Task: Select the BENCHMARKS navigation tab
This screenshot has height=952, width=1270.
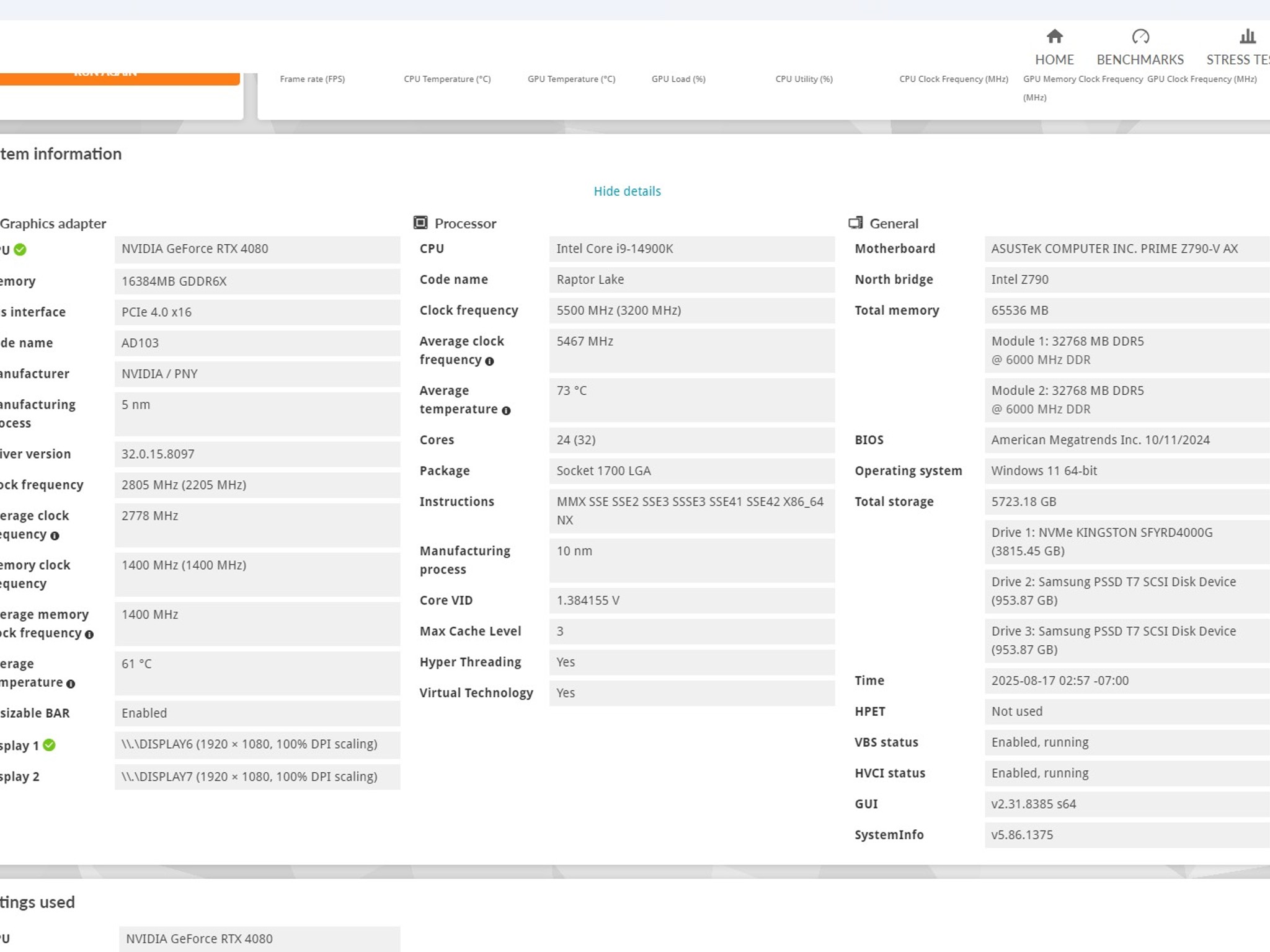Action: click(x=1140, y=59)
